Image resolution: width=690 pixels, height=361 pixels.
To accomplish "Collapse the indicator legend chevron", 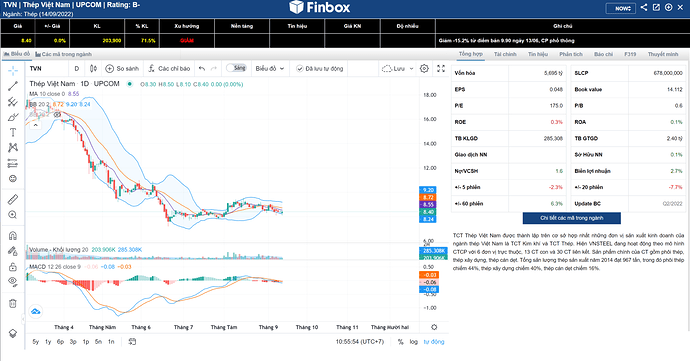I will click(x=35, y=125).
